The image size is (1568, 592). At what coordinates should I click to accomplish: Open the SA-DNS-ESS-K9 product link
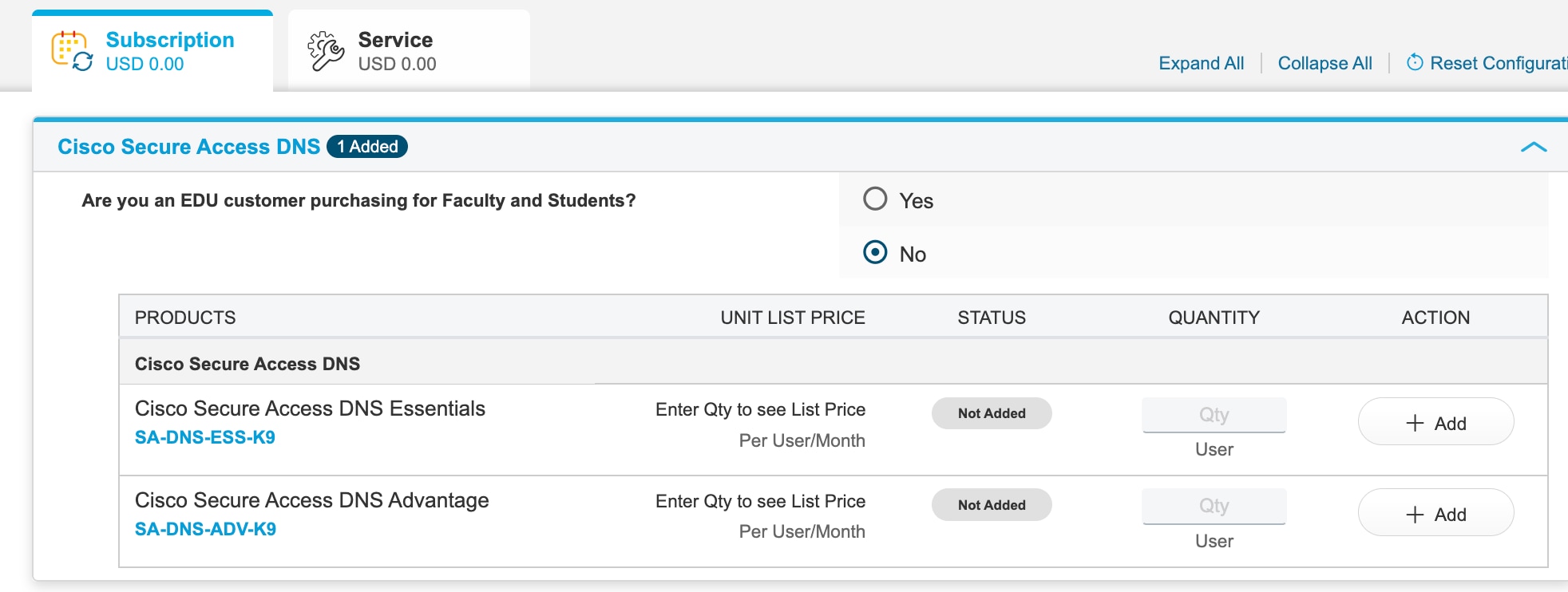pos(205,437)
